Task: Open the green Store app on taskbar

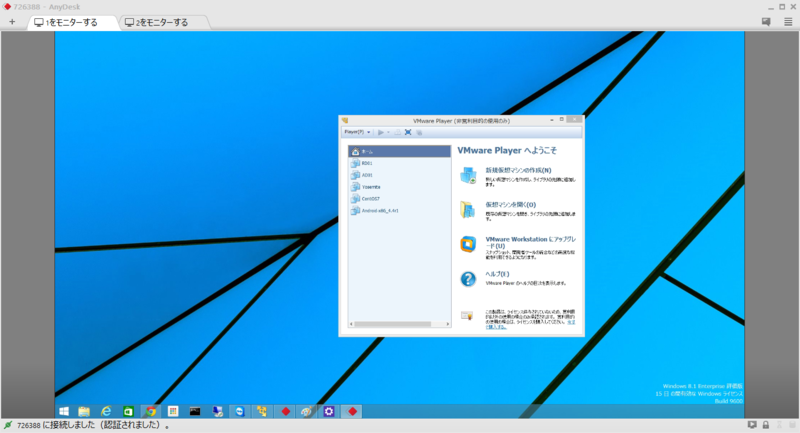Action: point(128,411)
